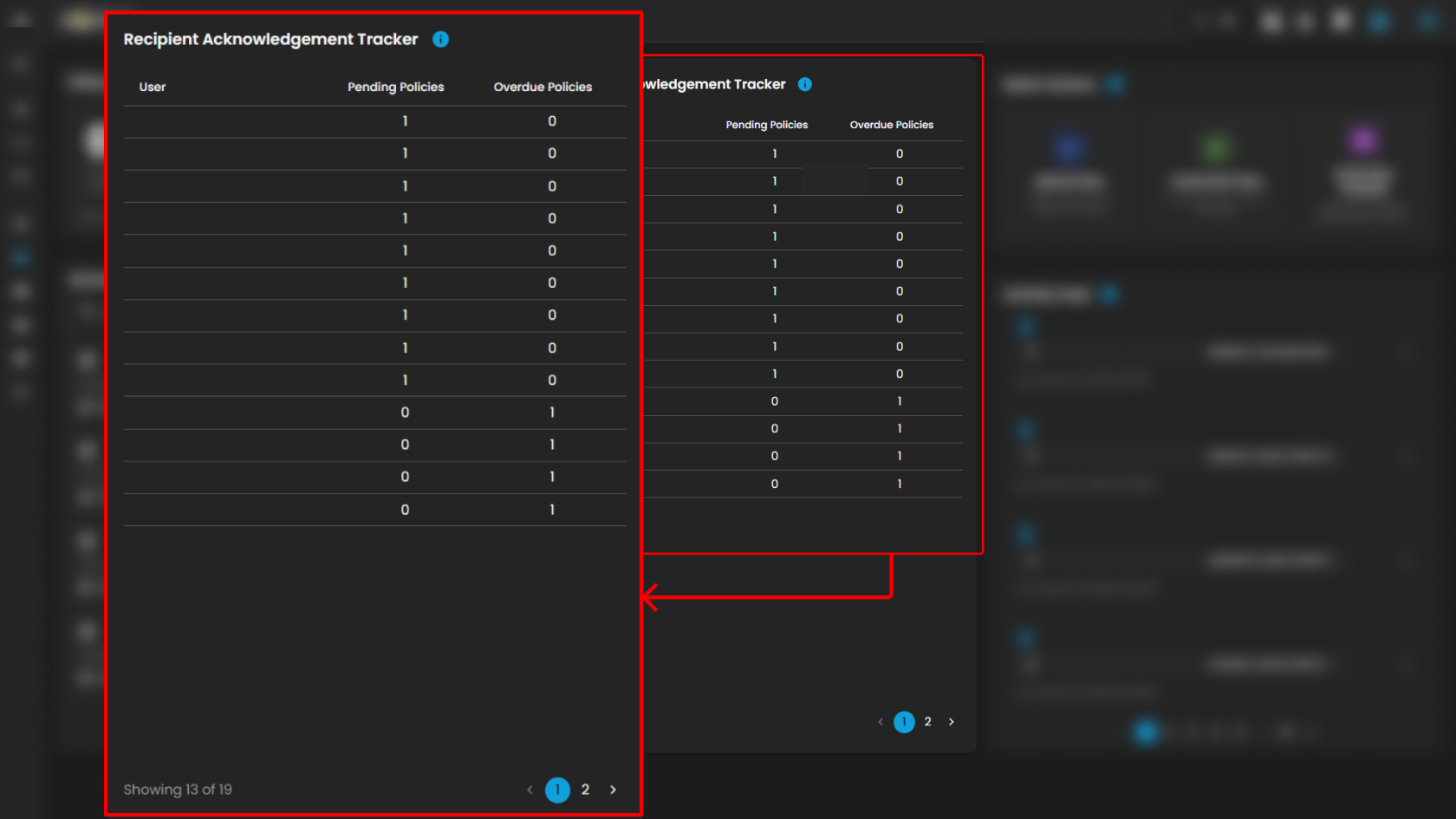Go to next page in enlarged tracker

[613, 790]
